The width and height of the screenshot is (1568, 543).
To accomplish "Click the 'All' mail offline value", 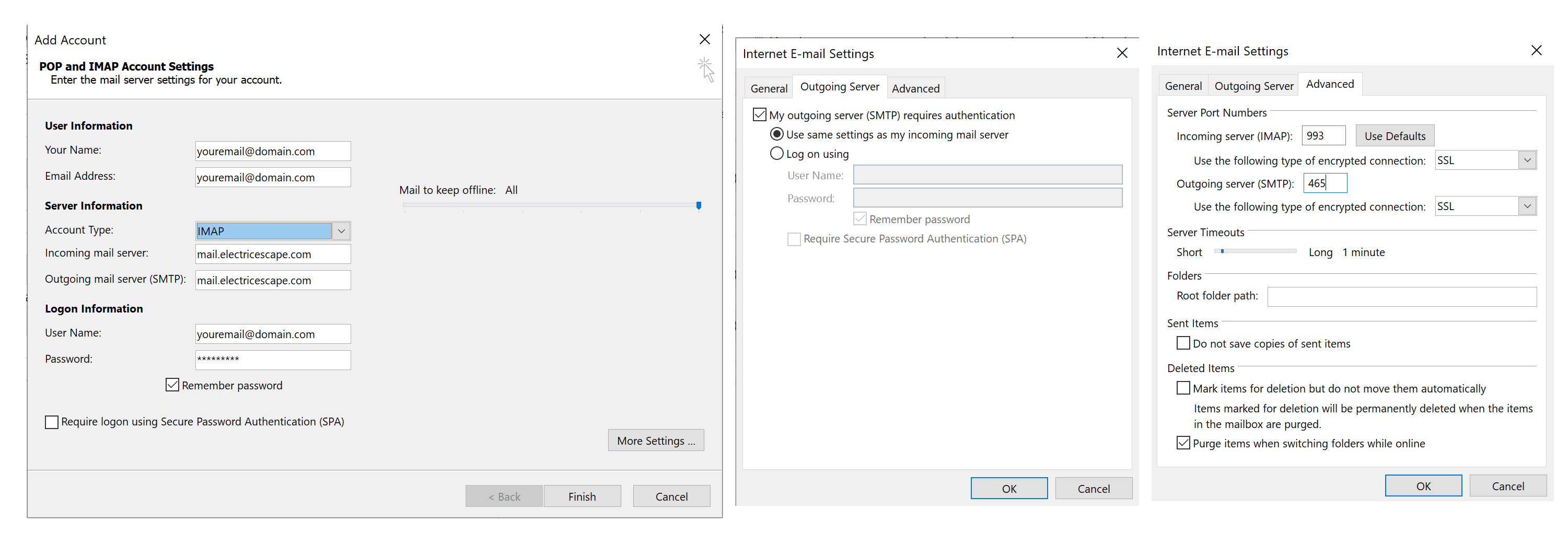I will pyautogui.click(x=512, y=190).
